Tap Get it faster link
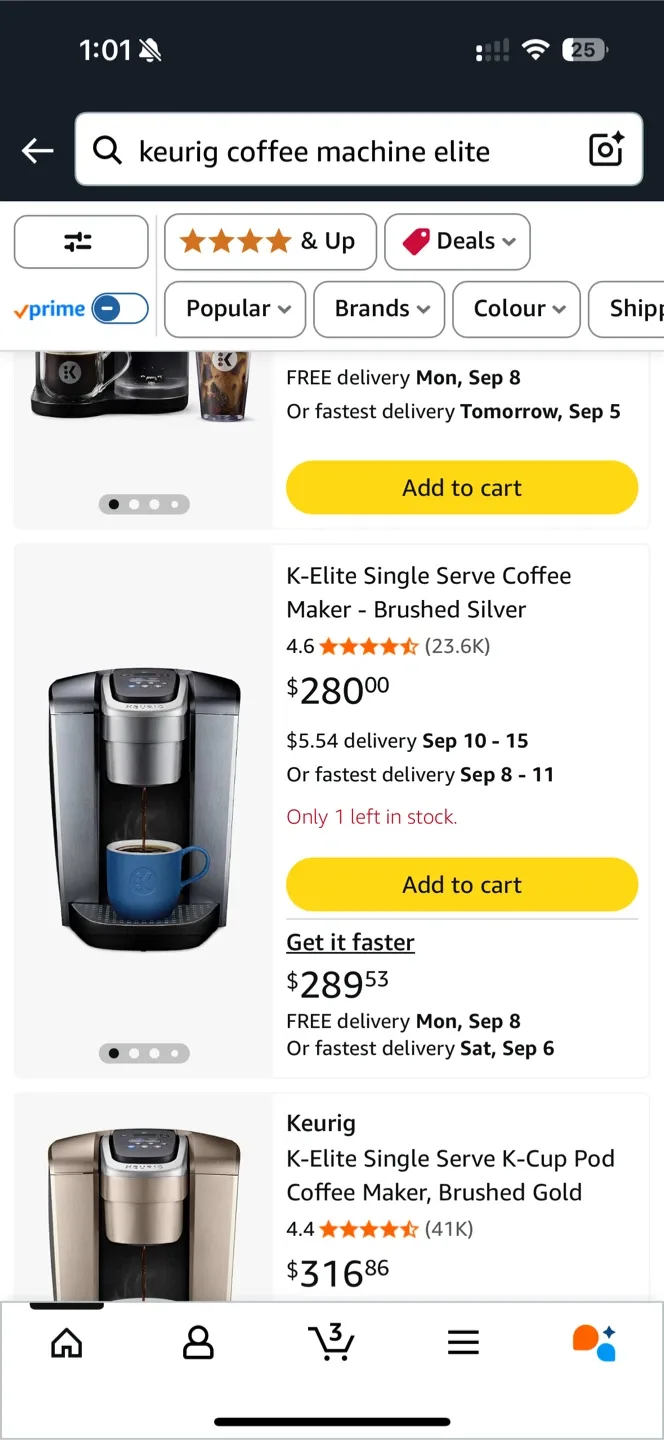 coord(350,941)
